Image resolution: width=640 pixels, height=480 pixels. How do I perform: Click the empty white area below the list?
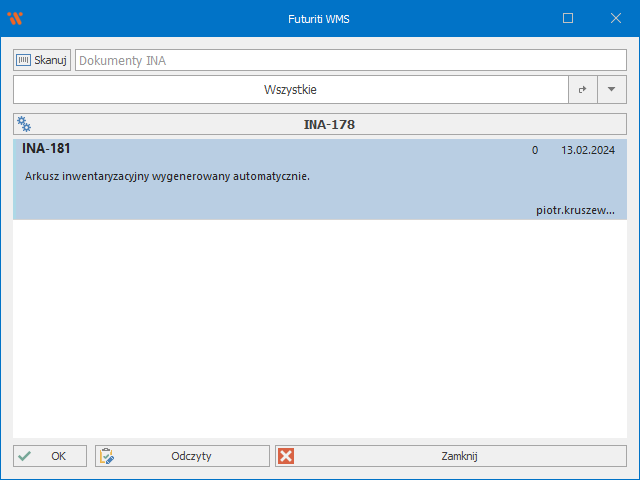(x=320, y=330)
